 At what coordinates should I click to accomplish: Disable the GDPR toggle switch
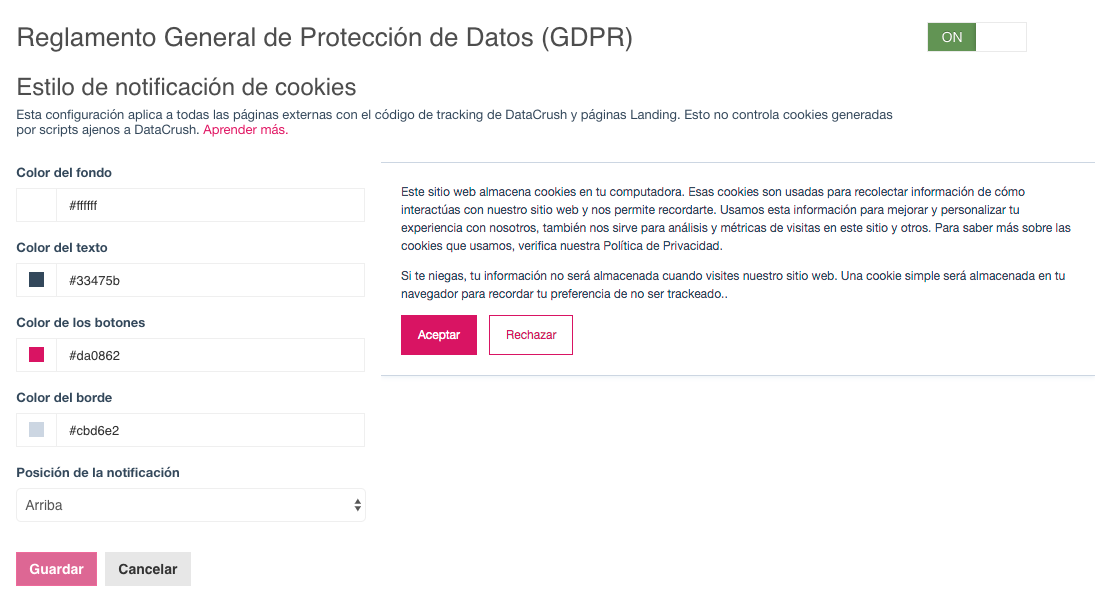(1002, 37)
